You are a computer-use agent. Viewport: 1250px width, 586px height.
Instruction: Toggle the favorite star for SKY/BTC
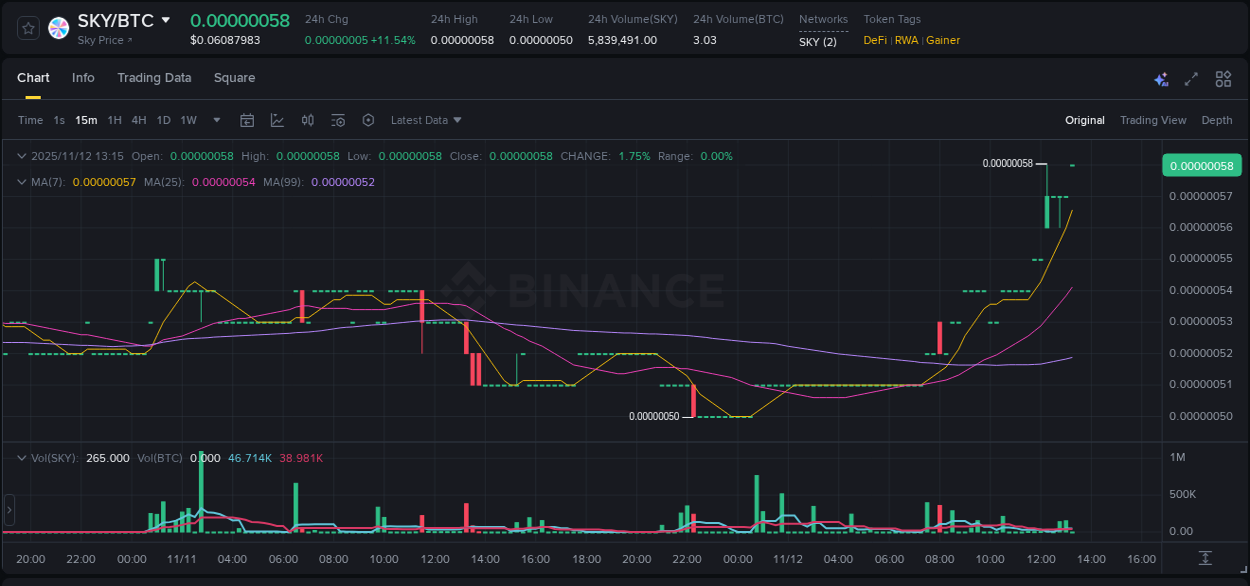27,28
